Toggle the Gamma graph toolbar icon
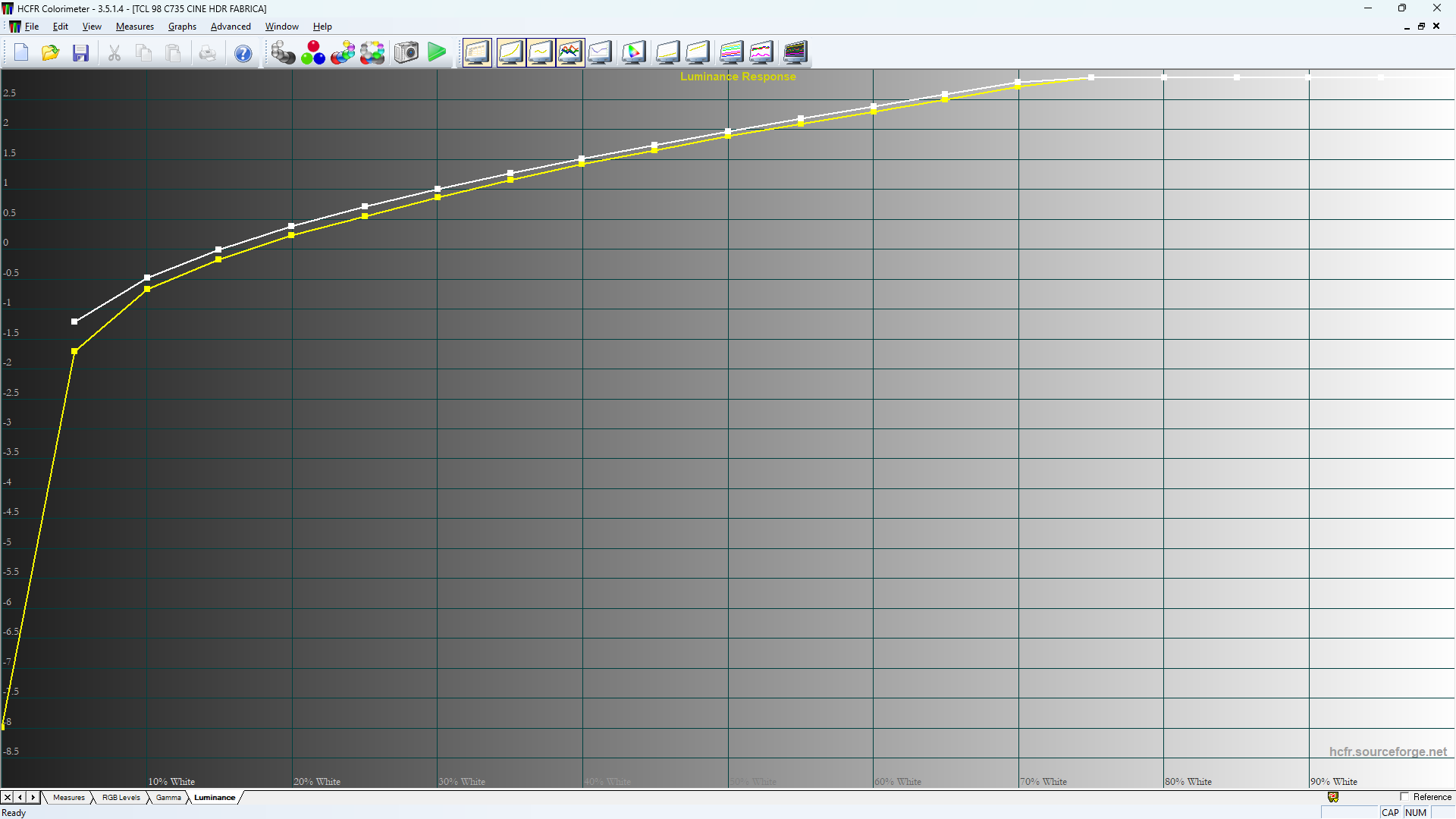Viewport: 1456px width, 819px height. point(541,53)
